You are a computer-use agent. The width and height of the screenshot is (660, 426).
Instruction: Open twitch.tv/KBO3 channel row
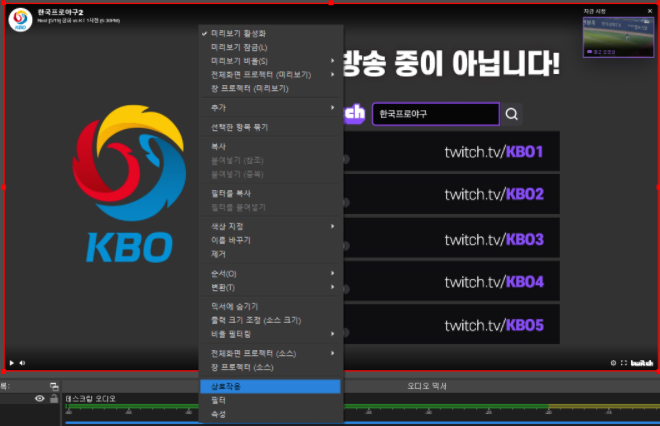point(452,238)
